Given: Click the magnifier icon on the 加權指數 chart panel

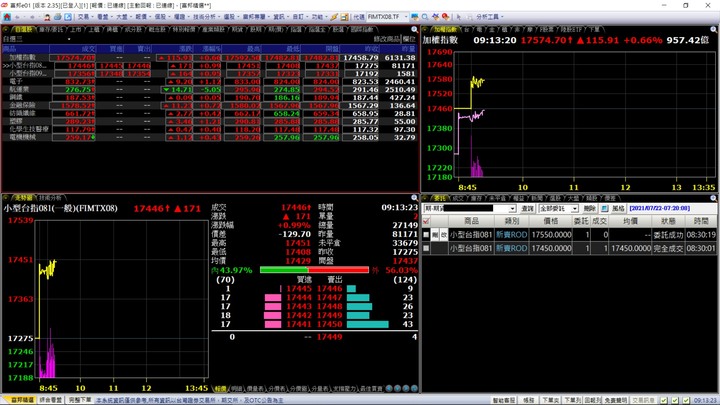Looking at the screenshot, I should 714,29.
